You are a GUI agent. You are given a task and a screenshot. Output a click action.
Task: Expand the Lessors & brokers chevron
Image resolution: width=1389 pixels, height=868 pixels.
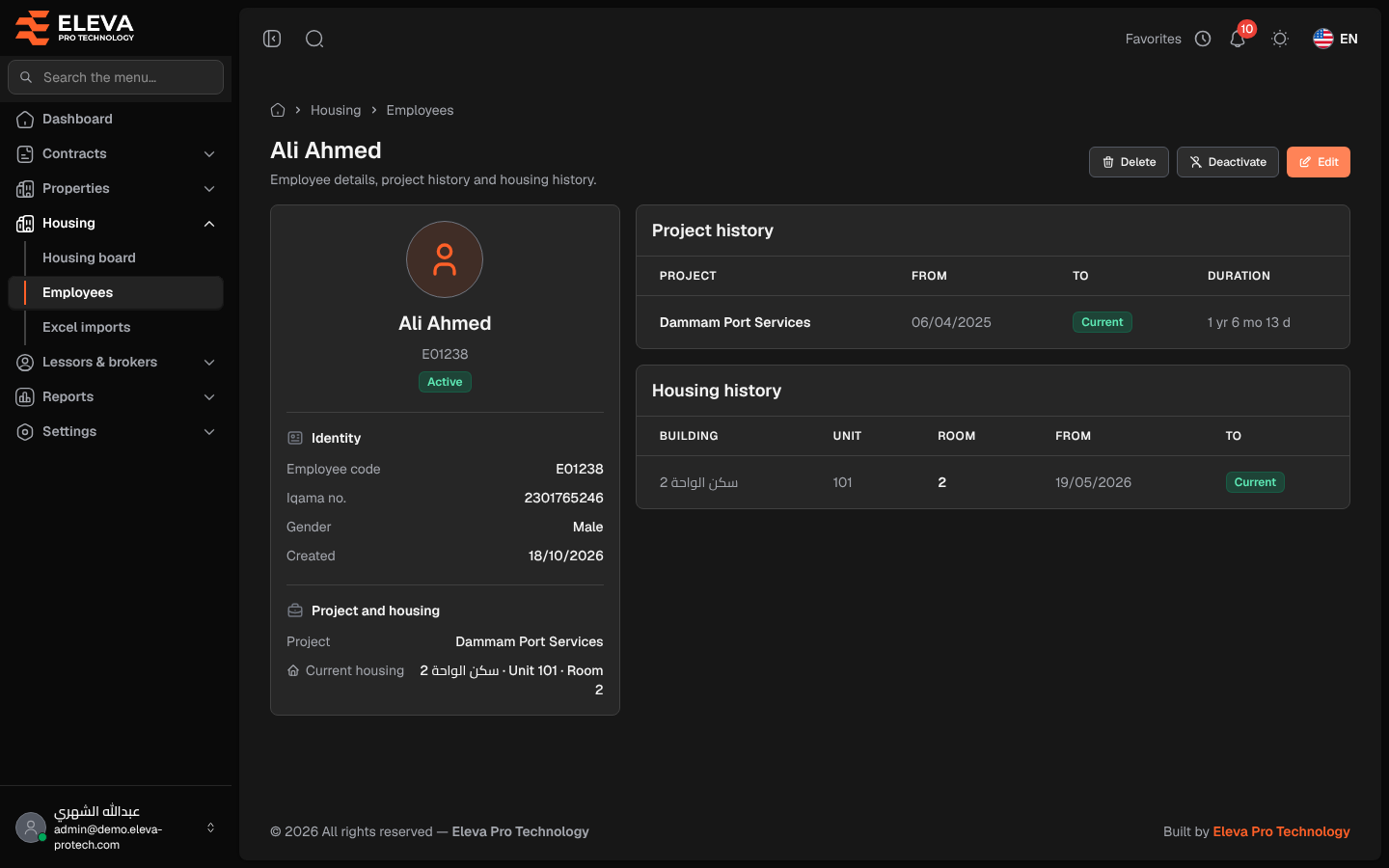point(209,363)
